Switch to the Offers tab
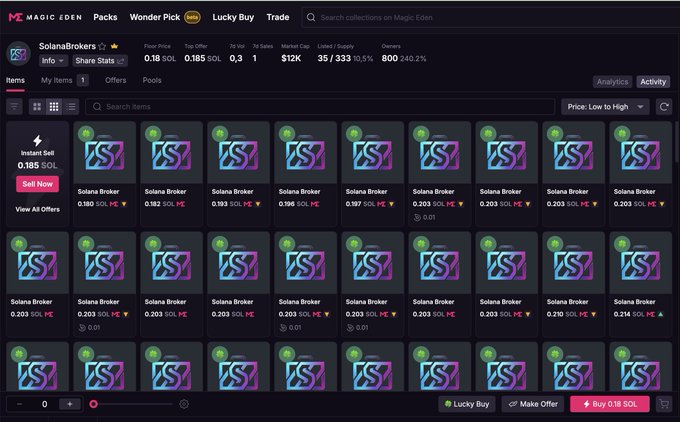The image size is (680, 422). point(115,80)
